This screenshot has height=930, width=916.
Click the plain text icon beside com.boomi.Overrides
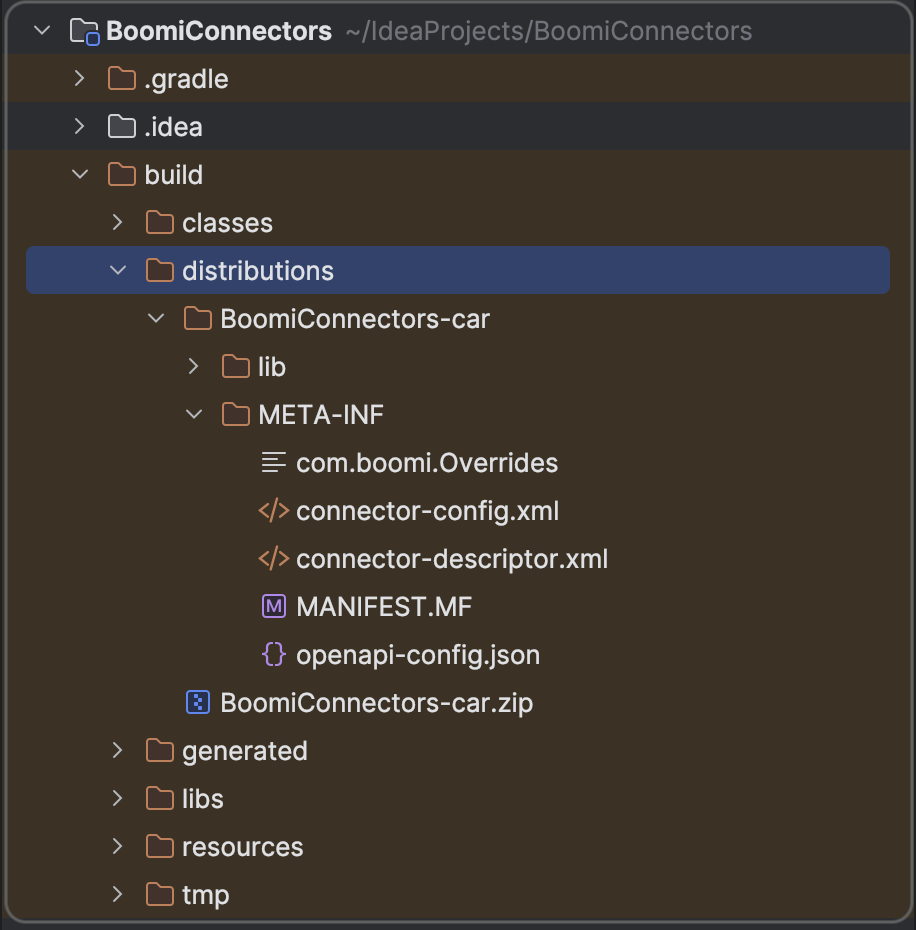tap(273, 462)
